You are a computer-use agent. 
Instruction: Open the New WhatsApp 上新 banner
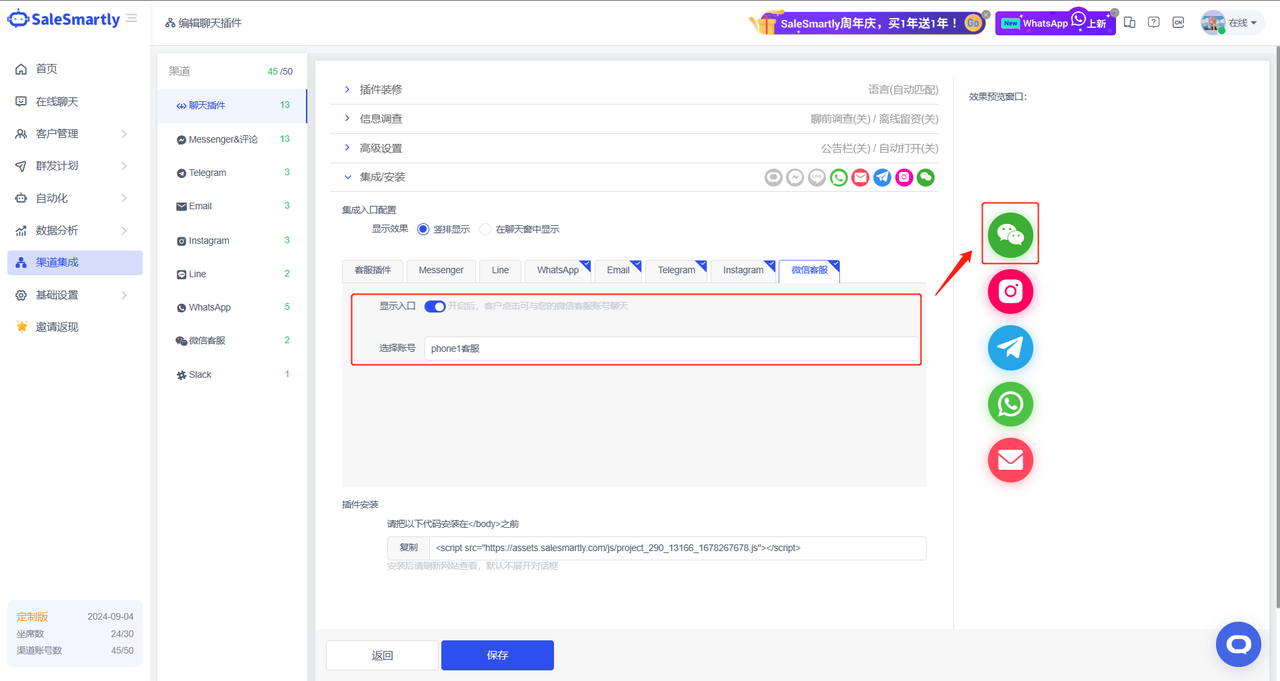[1055, 23]
